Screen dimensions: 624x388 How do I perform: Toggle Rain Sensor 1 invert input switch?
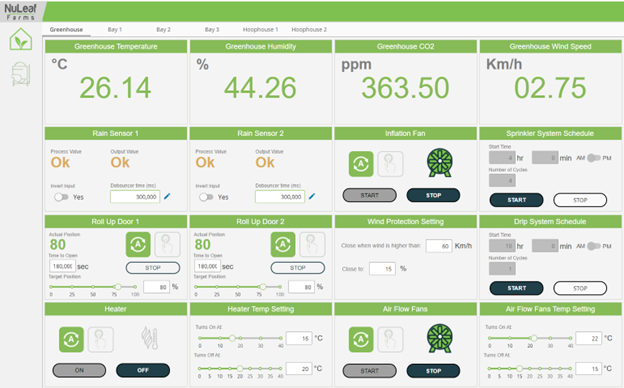pyautogui.click(x=61, y=197)
